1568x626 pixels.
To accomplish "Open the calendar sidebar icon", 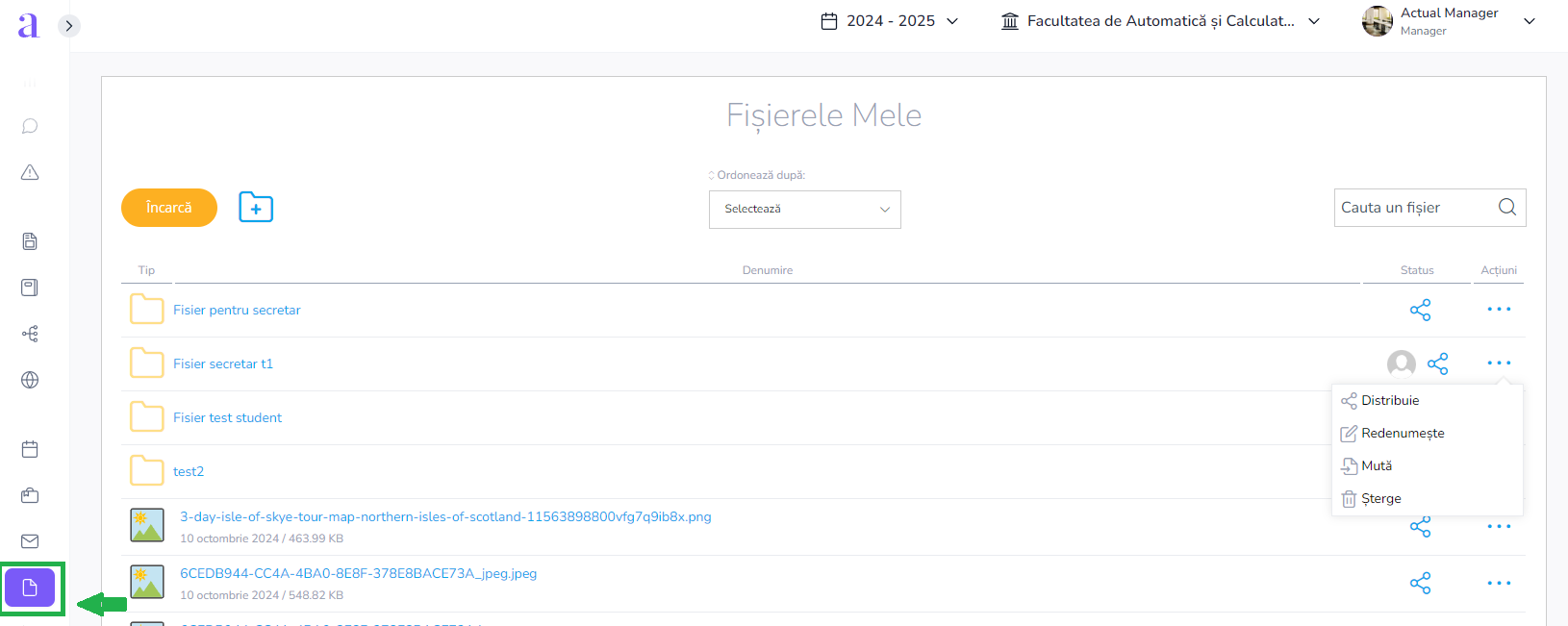I will (30, 449).
